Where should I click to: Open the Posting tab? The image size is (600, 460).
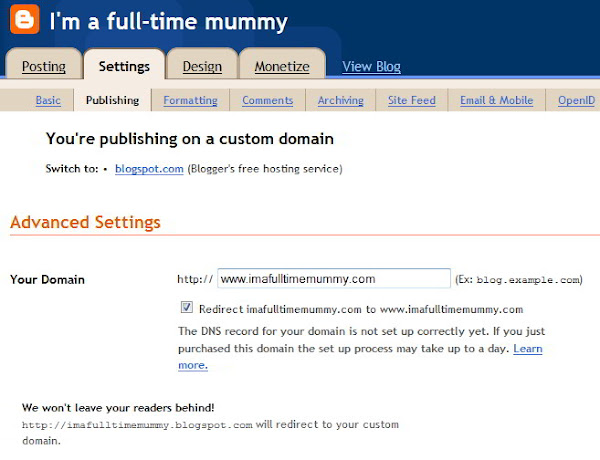click(44, 66)
